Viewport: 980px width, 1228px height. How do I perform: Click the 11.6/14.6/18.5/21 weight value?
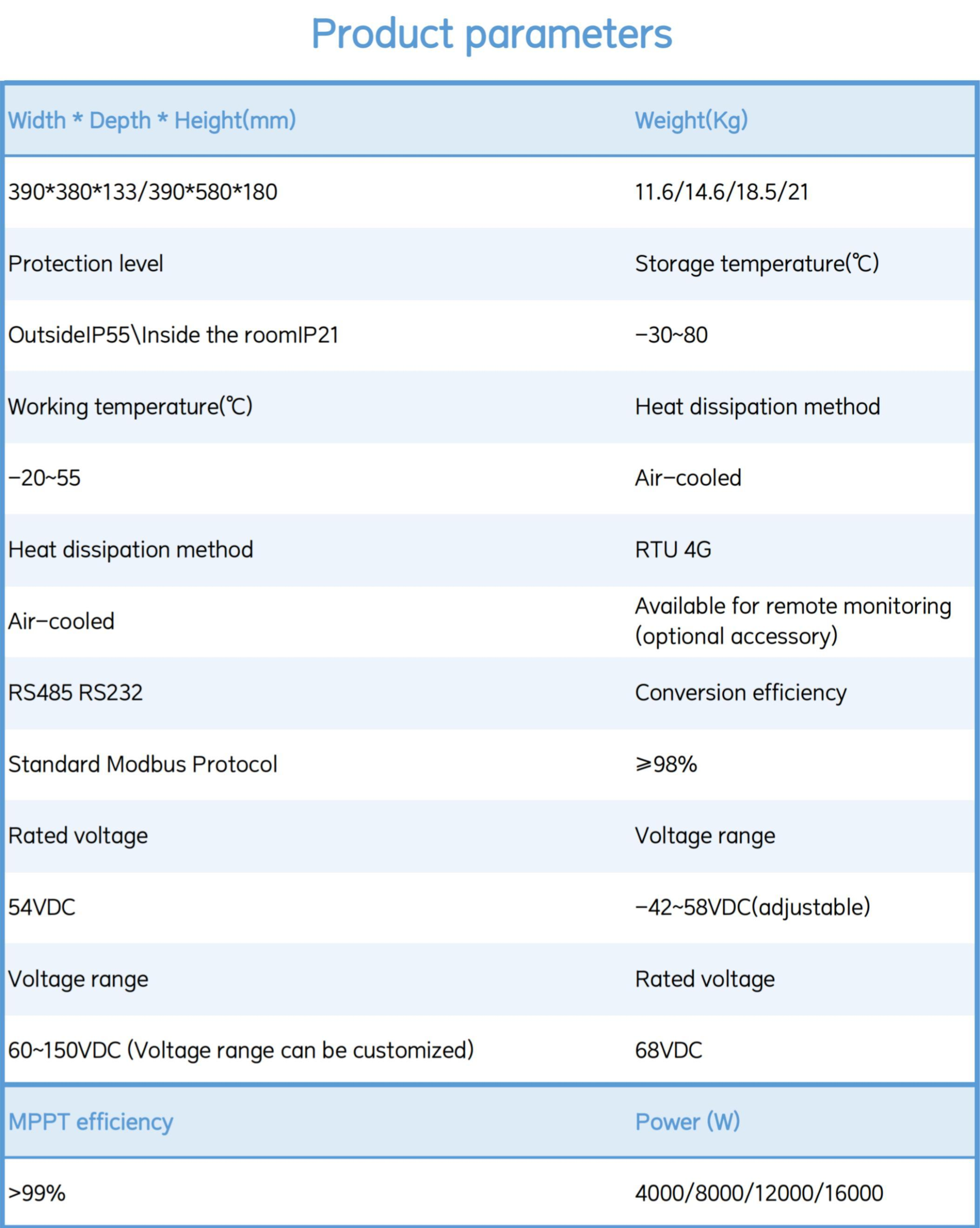pyautogui.click(x=721, y=192)
